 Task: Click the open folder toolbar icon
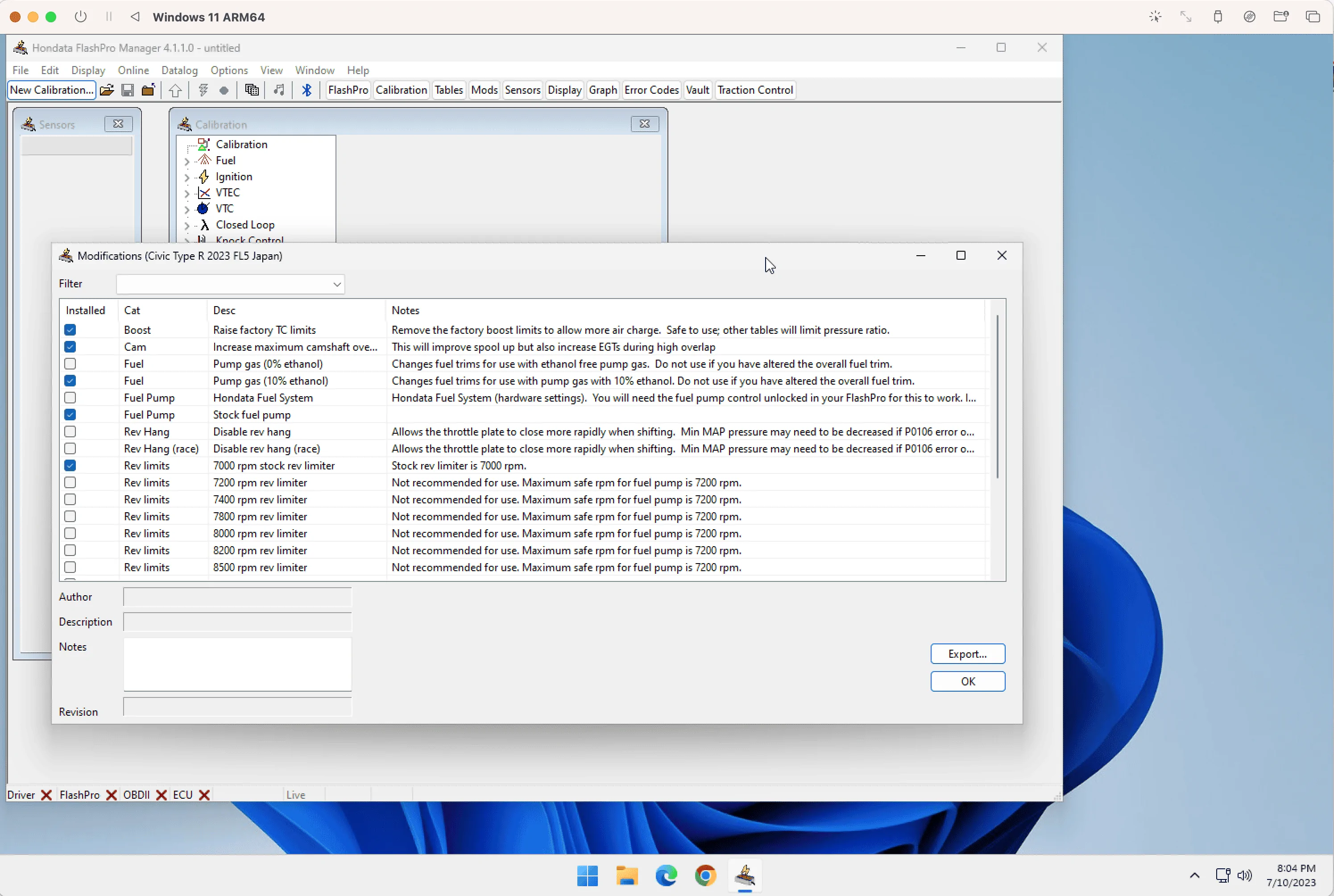pos(107,90)
